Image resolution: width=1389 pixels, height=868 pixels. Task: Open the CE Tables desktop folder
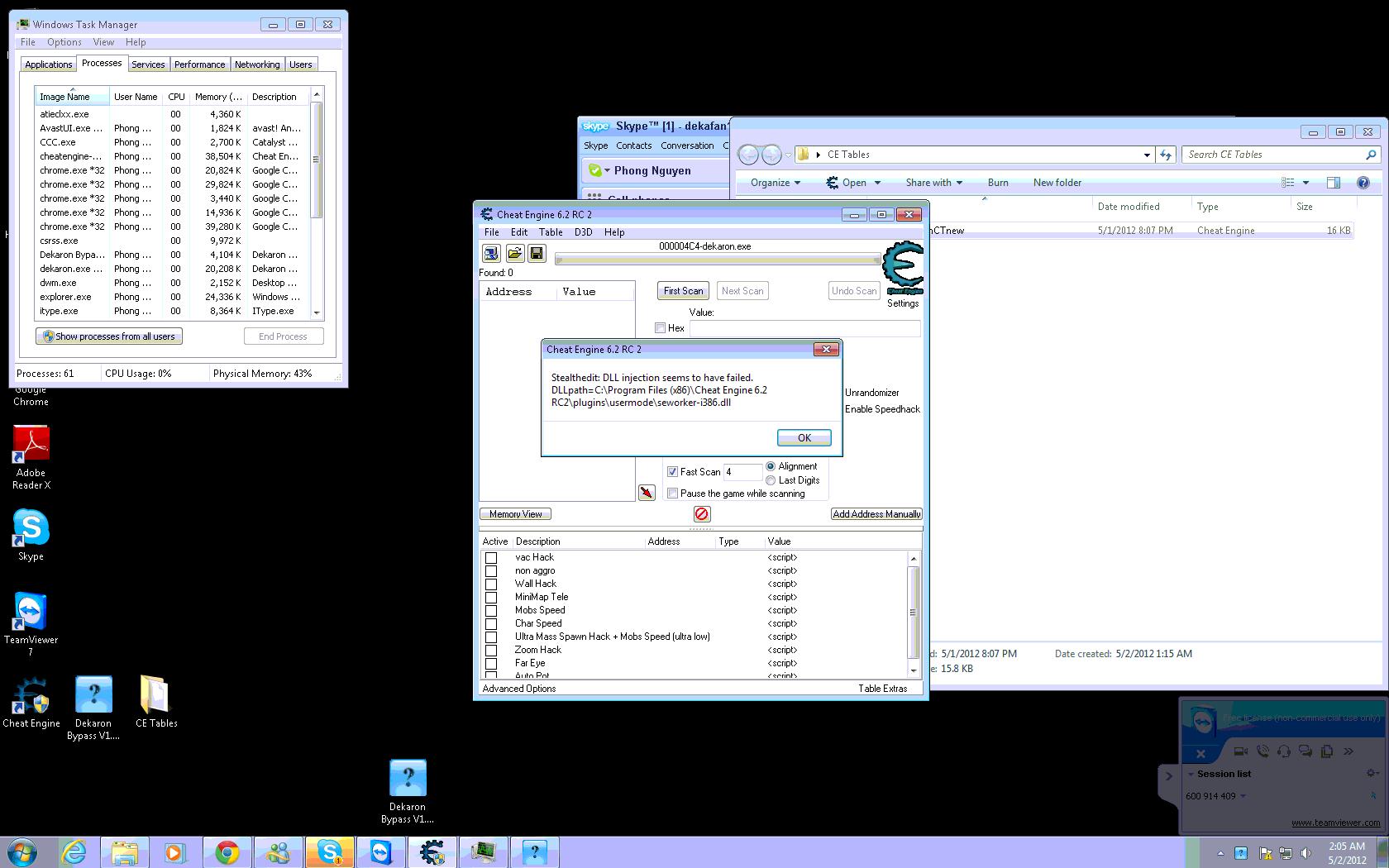pyautogui.click(x=156, y=703)
